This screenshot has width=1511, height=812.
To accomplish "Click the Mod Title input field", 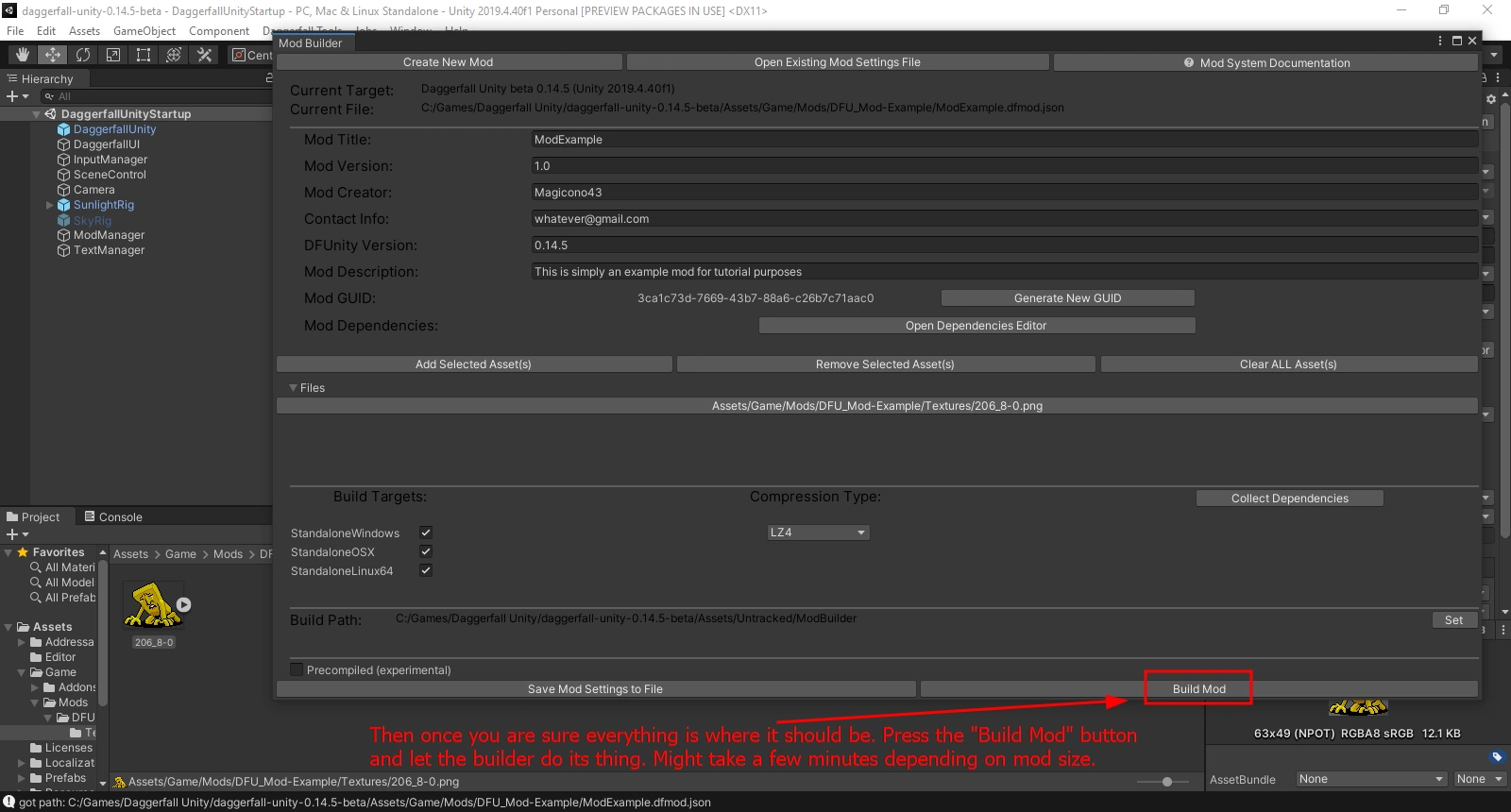I will 1006,140.
